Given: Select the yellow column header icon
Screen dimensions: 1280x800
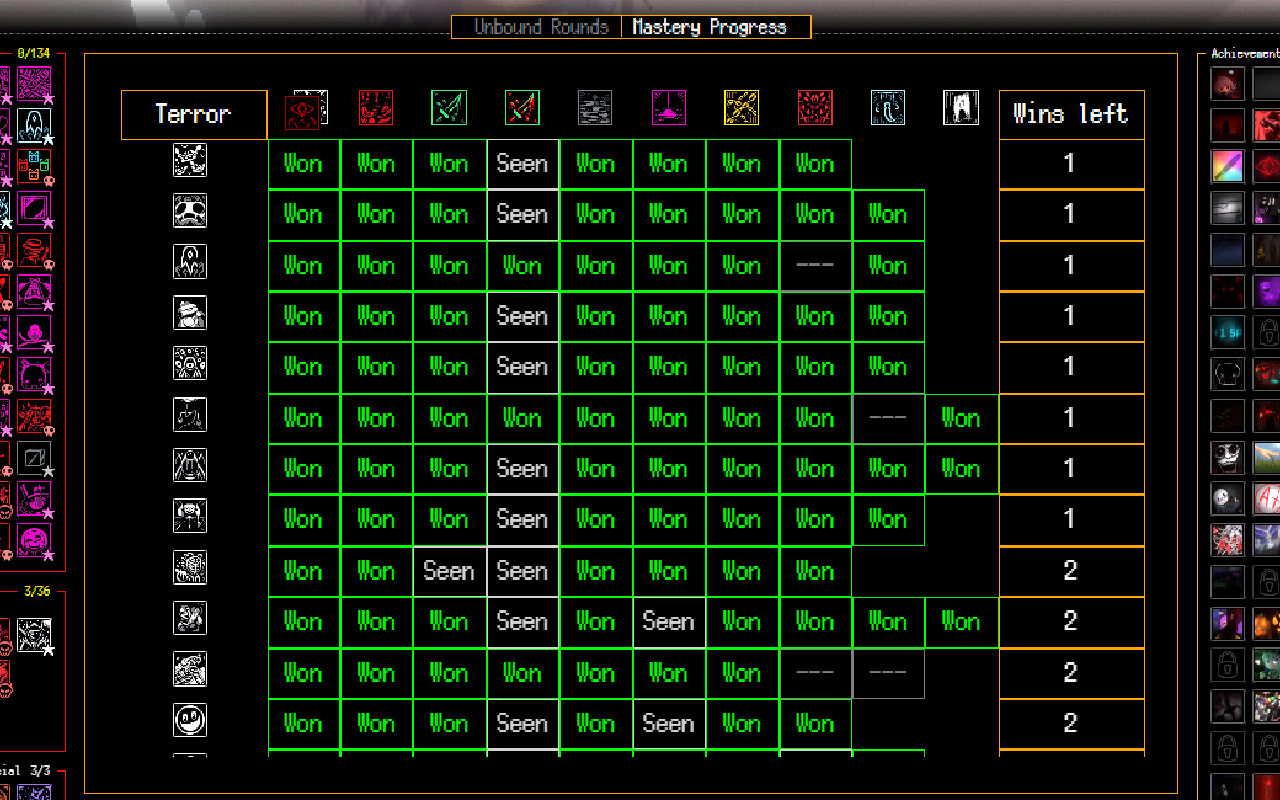Looking at the screenshot, I should pyautogui.click(x=741, y=107).
